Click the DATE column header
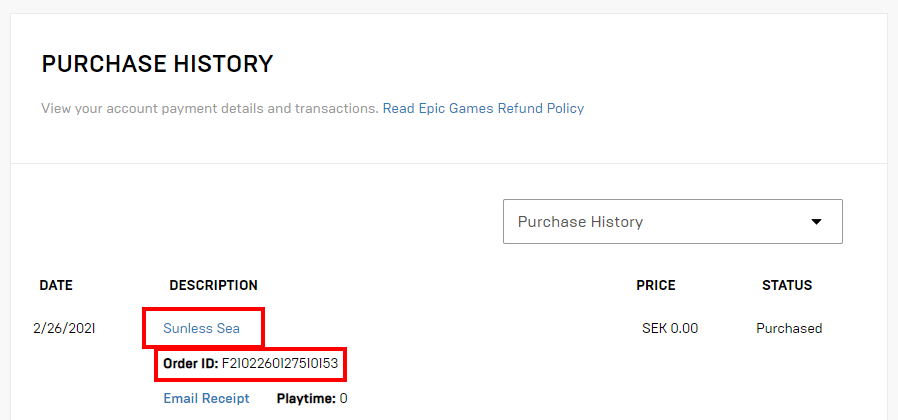The width and height of the screenshot is (898, 420). 56,285
